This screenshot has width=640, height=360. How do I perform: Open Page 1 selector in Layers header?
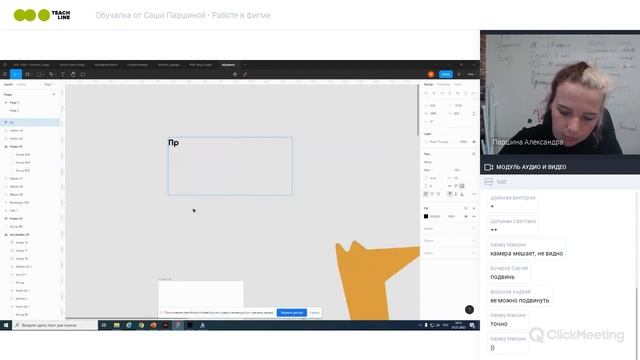click(x=49, y=84)
